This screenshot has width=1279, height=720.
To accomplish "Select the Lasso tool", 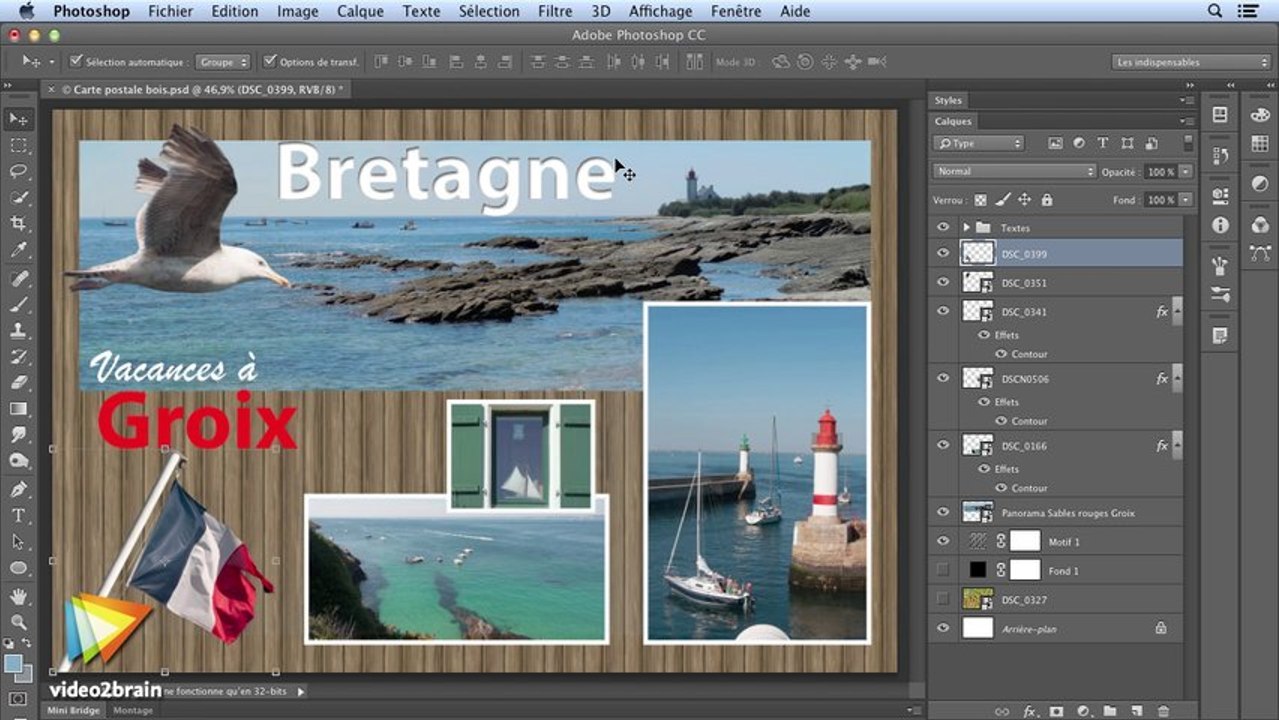I will click(x=18, y=171).
